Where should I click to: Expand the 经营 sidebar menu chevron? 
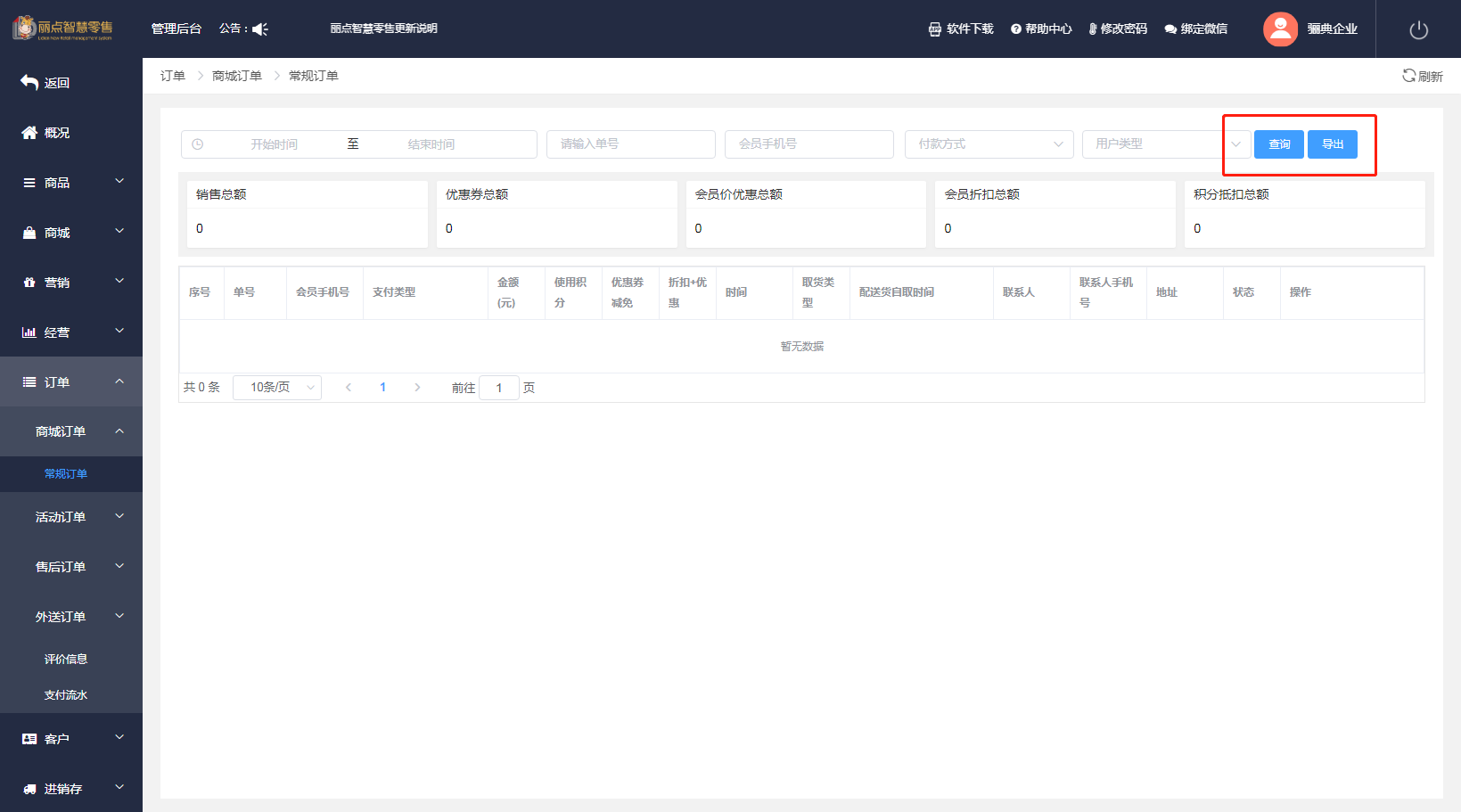tap(119, 331)
